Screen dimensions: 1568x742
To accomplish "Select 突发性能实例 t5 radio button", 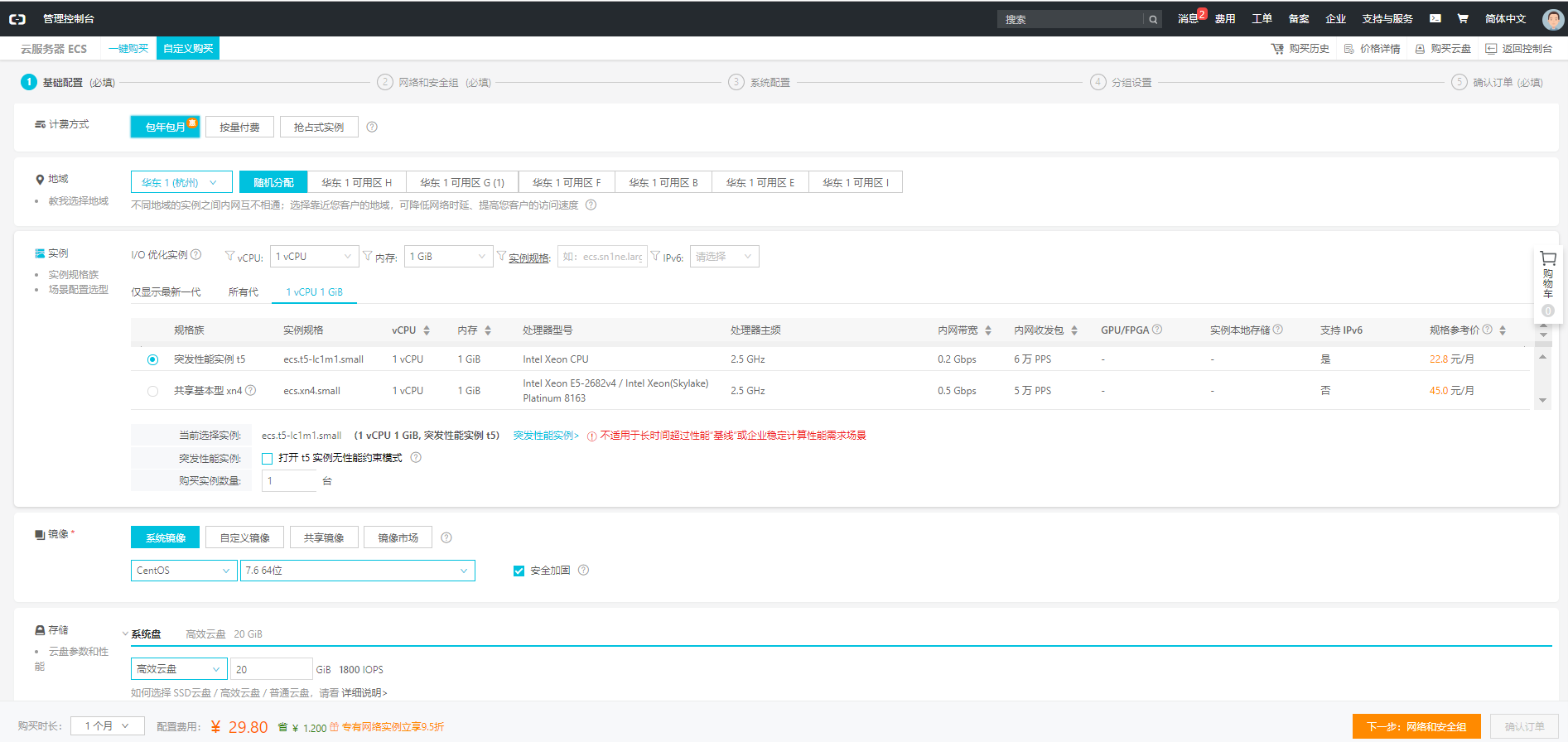I will click(152, 359).
